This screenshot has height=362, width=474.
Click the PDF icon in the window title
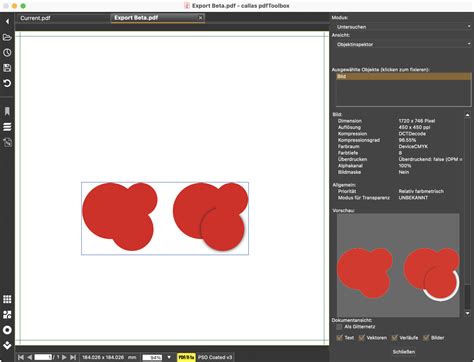[x=187, y=6]
